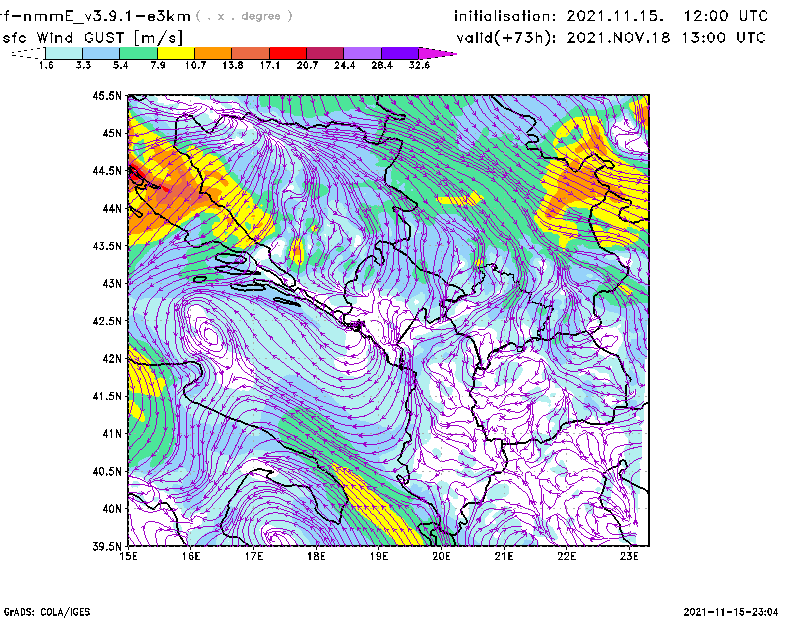Click the 'sfc Wind GUST [m/s]' title

coord(92,38)
